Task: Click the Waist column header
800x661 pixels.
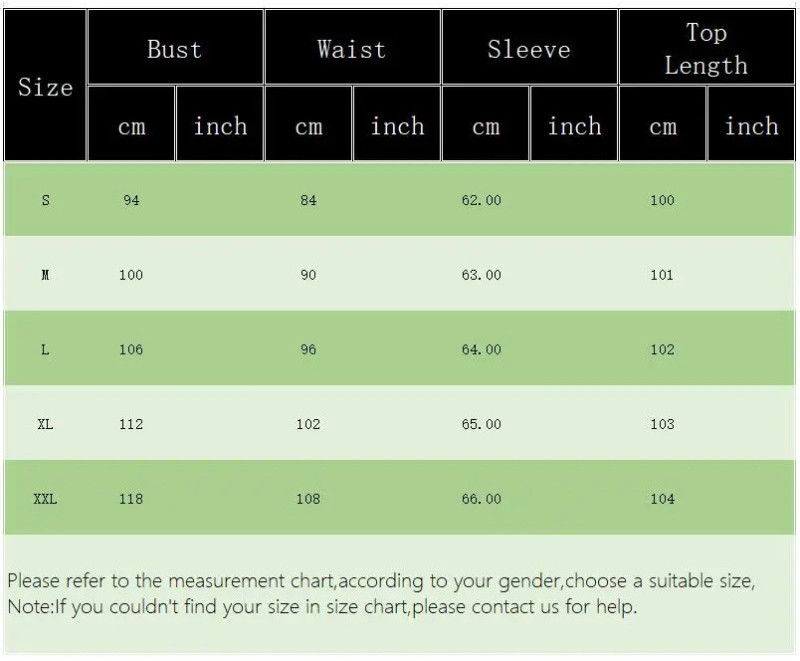Action: point(352,49)
